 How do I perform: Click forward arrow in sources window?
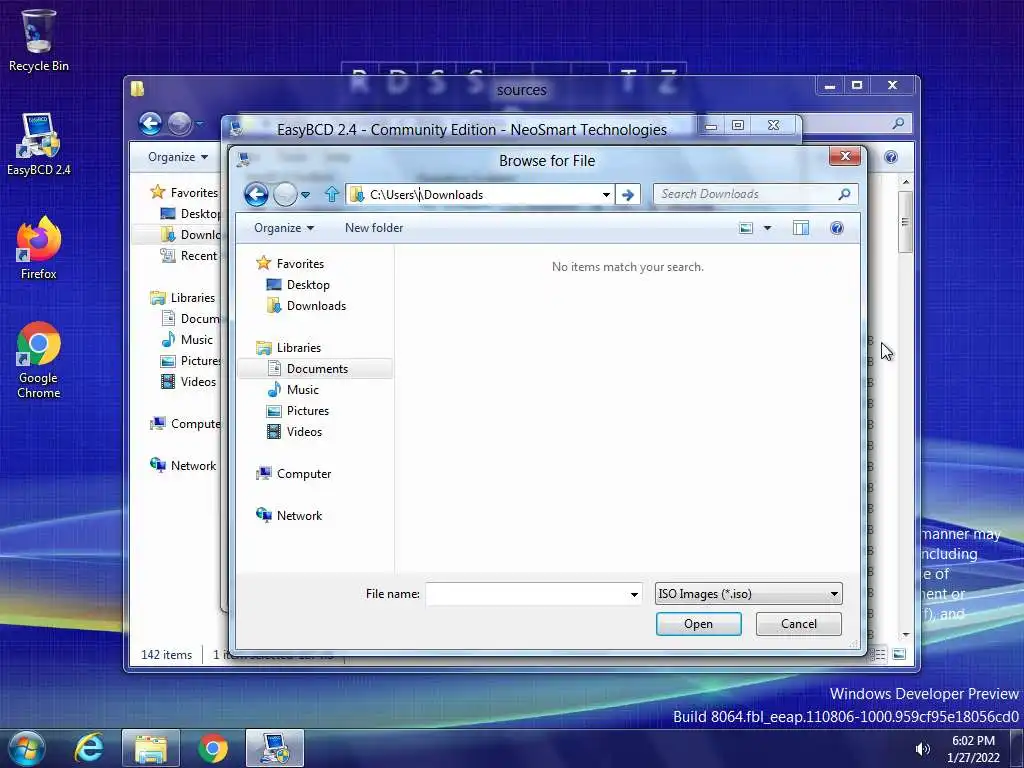[179, 123]
